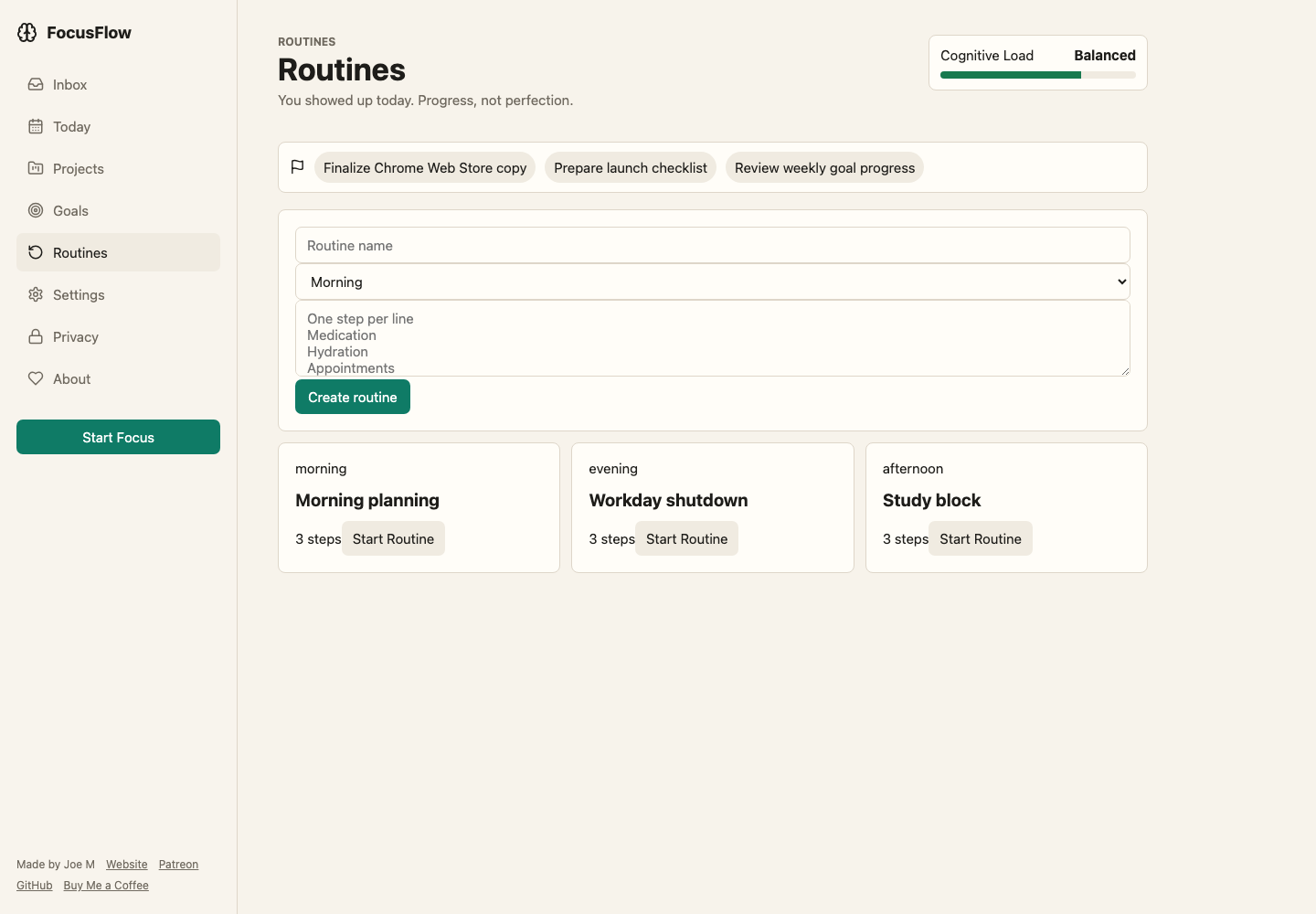Open the Settings page
This screenshot has width=1316, height=914.
pyautogui.click(x=118, y=294)
